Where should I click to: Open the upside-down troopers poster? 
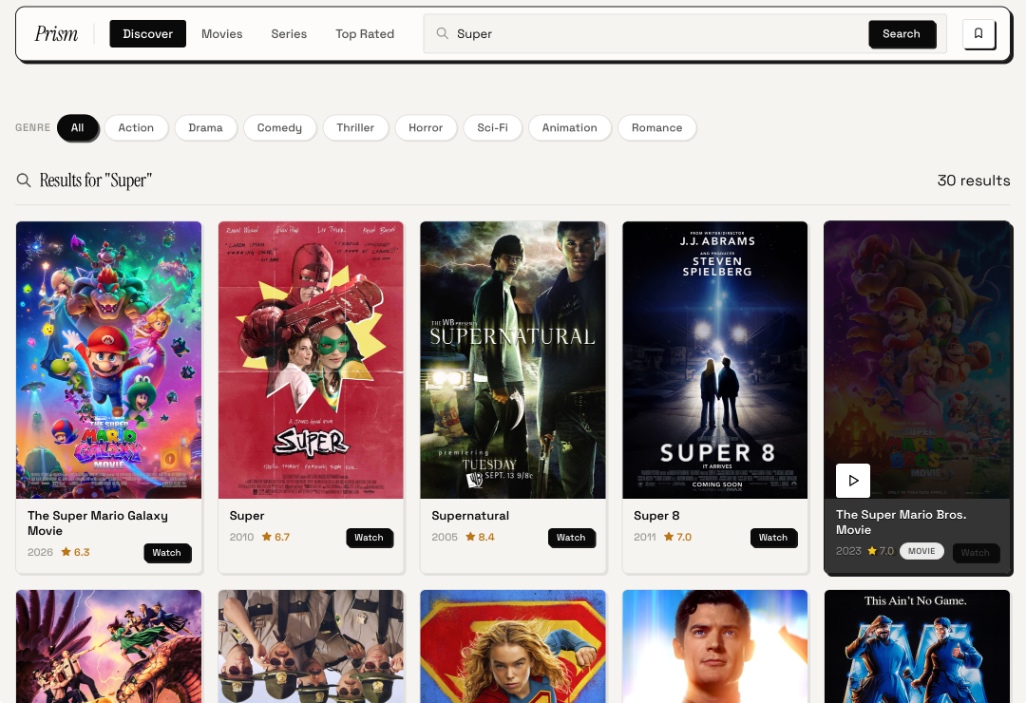click(x=311, y=647)
